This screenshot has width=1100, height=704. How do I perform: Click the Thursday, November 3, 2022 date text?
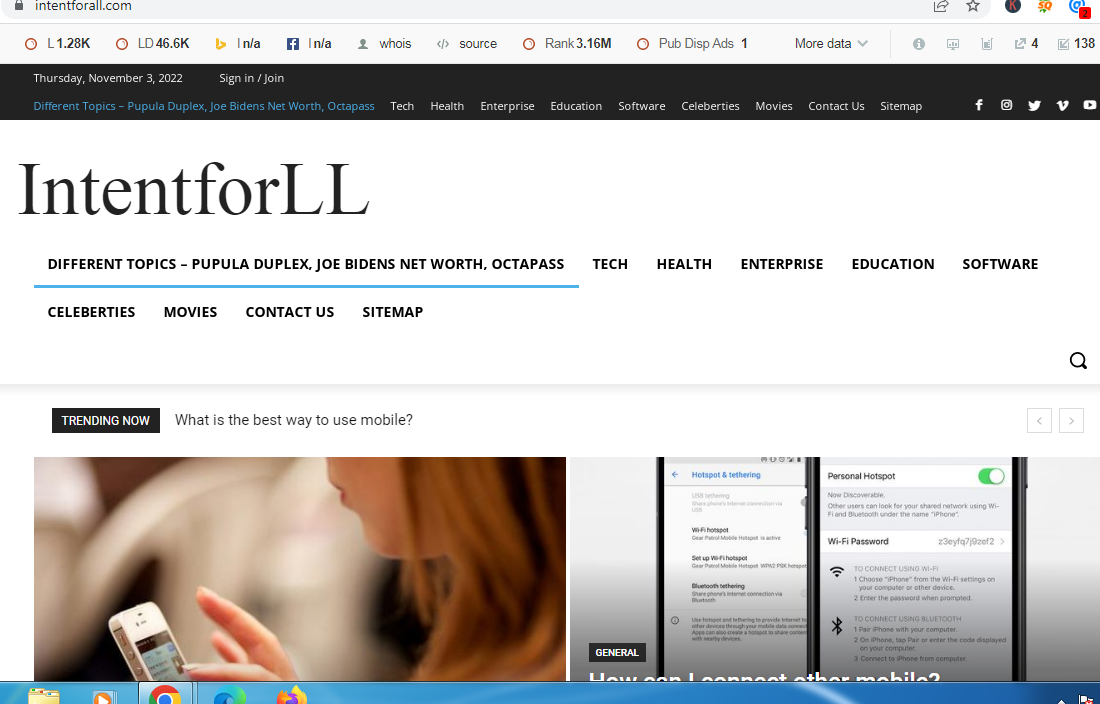[108, 78]
